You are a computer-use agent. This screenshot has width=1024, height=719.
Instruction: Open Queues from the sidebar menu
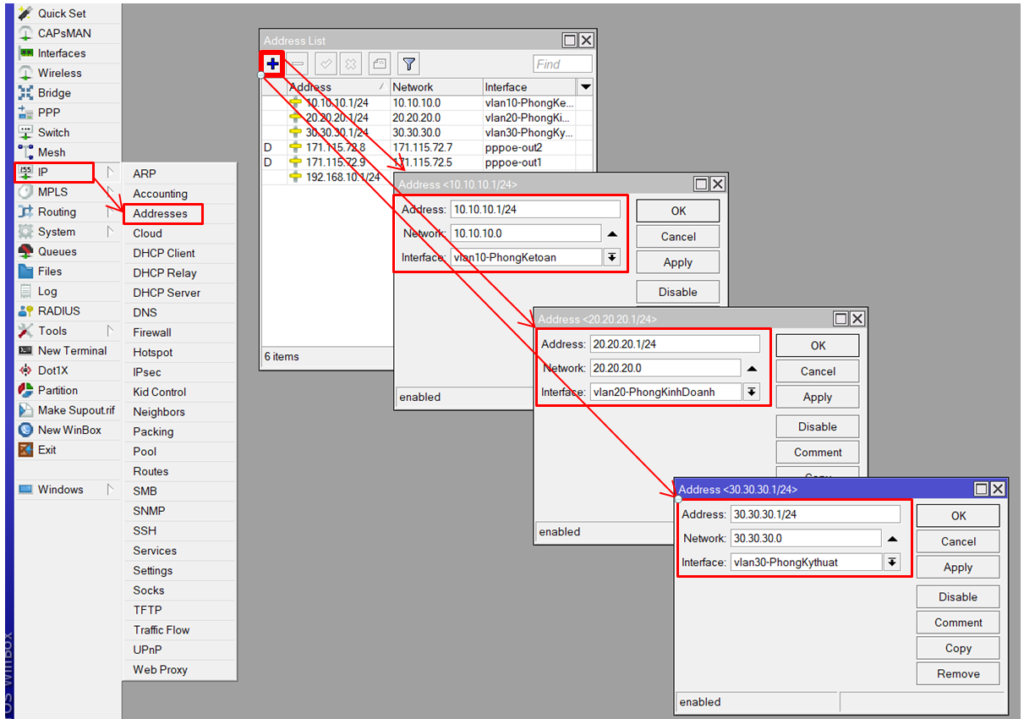click(x=57, y=252)
